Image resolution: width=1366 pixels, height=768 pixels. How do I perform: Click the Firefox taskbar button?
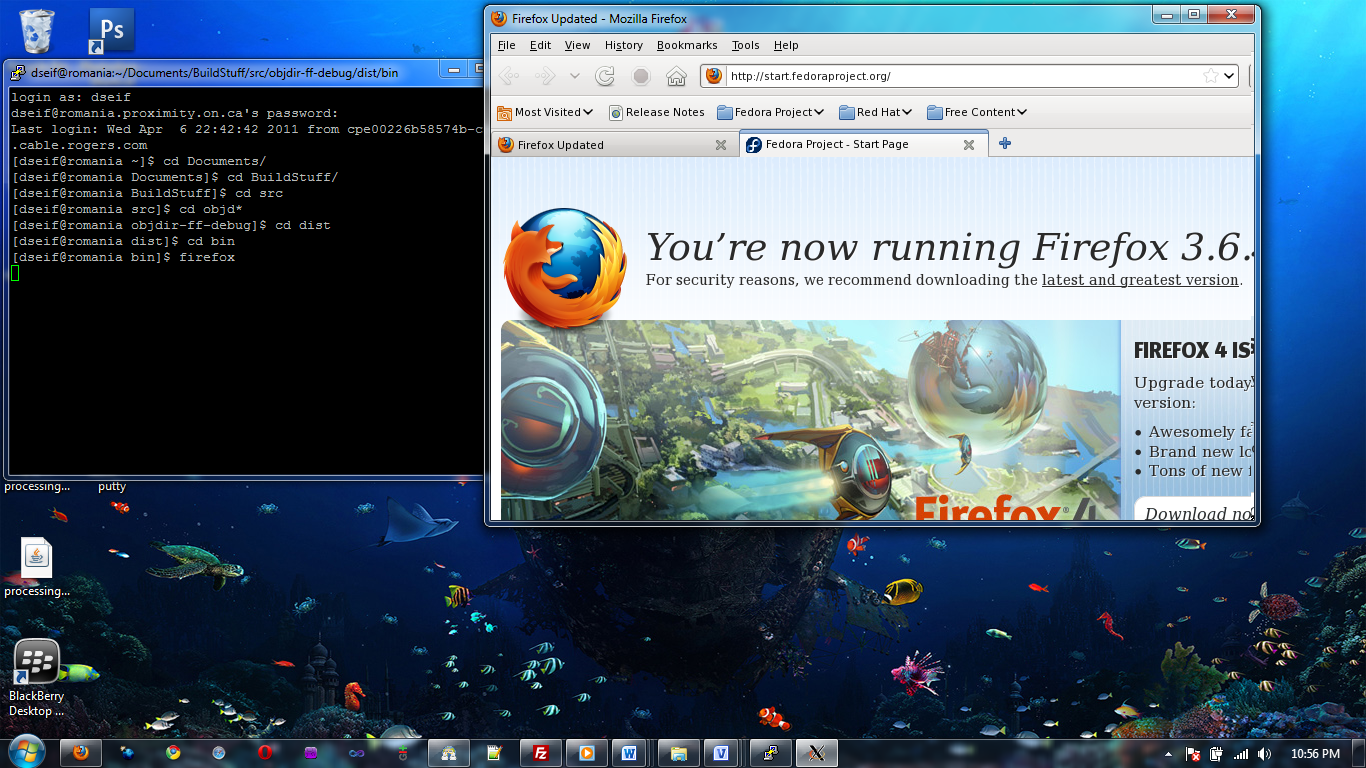(81, 753)
